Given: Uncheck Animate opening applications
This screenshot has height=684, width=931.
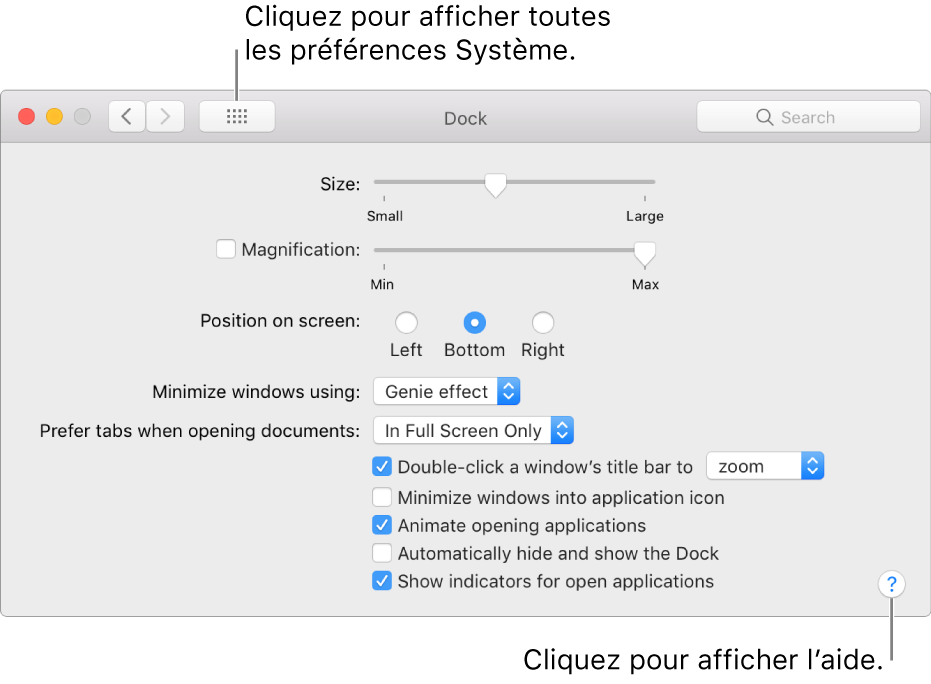Looking at the screenshot, I should pyautogui.click(x=382, y=525).
